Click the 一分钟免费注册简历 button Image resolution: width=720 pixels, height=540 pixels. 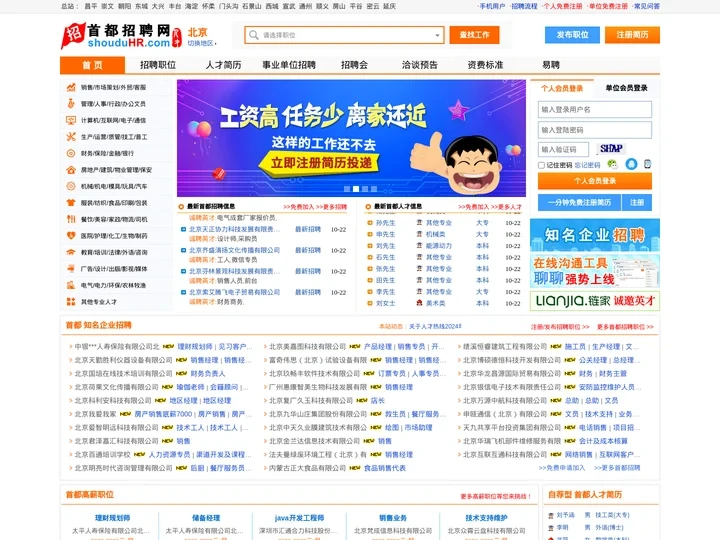579,202
